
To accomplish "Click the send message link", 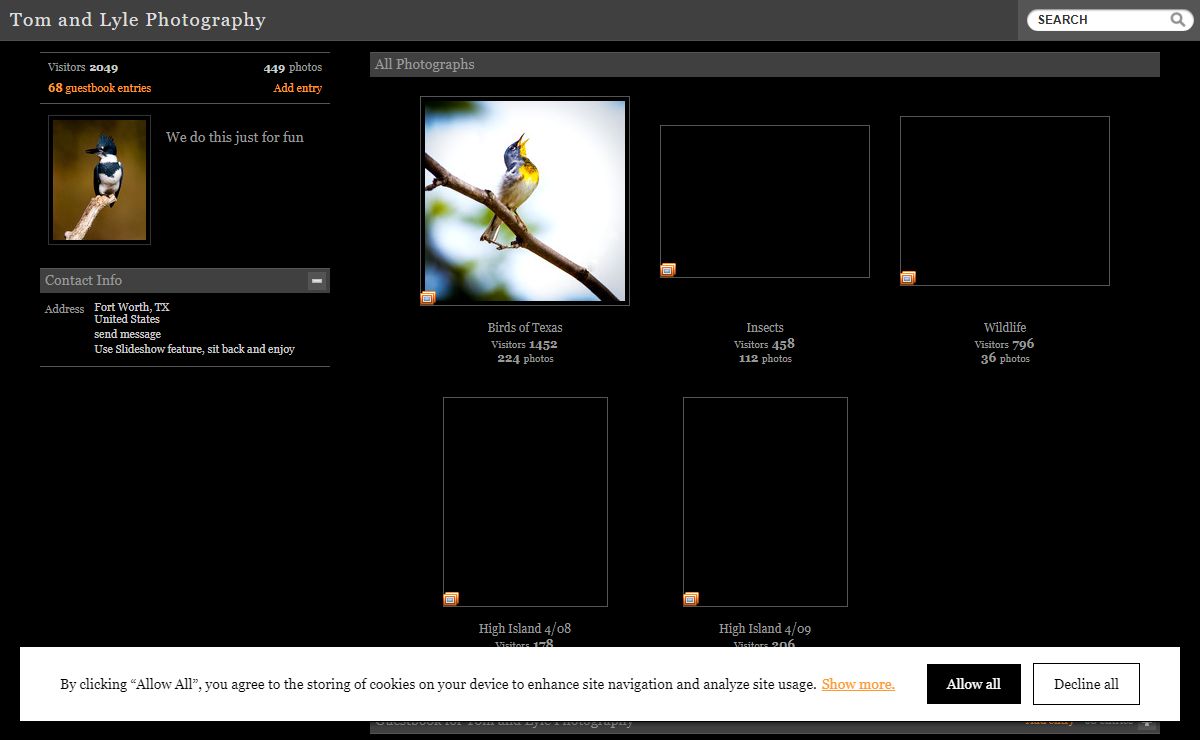I will 128,334.
